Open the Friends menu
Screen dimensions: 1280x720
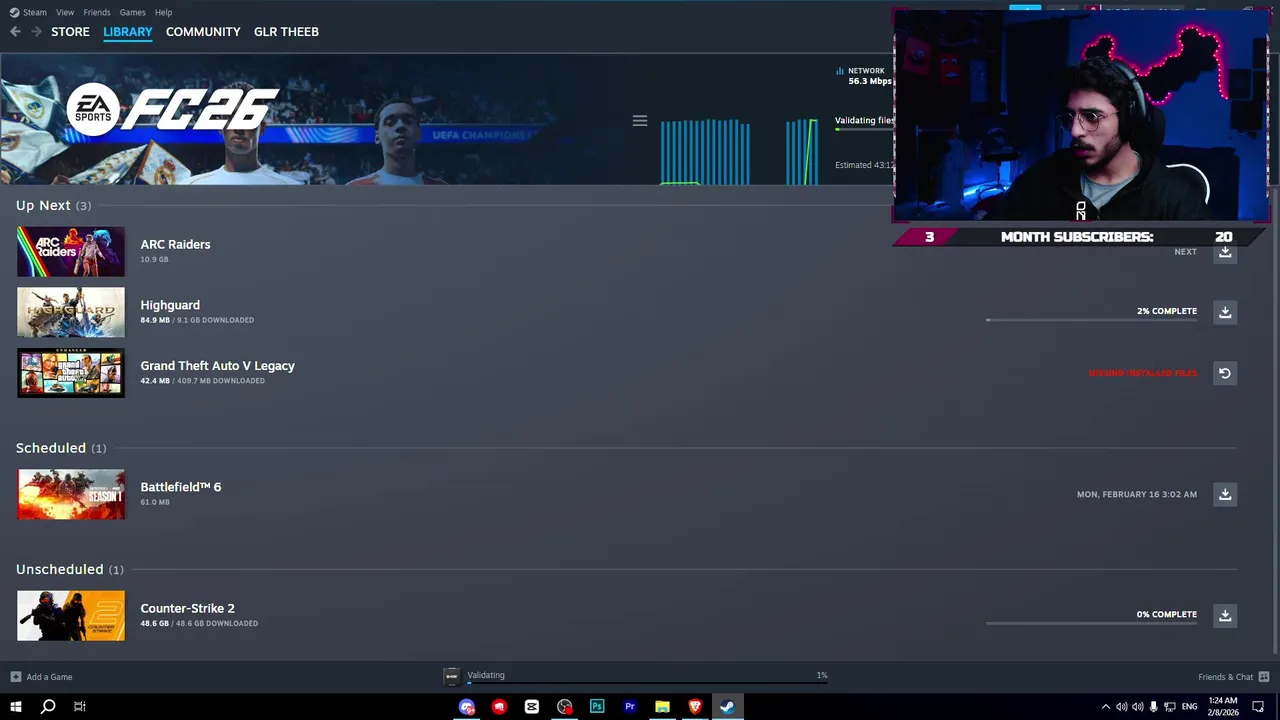(x=97, y=12)
